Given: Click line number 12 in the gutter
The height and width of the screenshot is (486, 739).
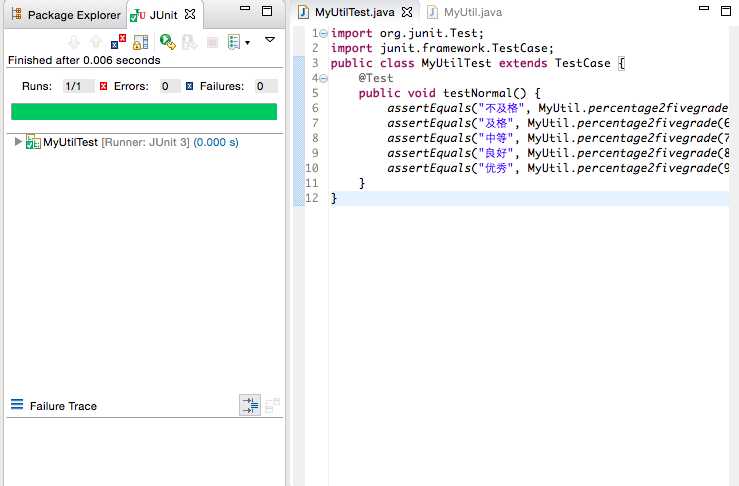Looking at the screenshot, I should coord(312,198).
